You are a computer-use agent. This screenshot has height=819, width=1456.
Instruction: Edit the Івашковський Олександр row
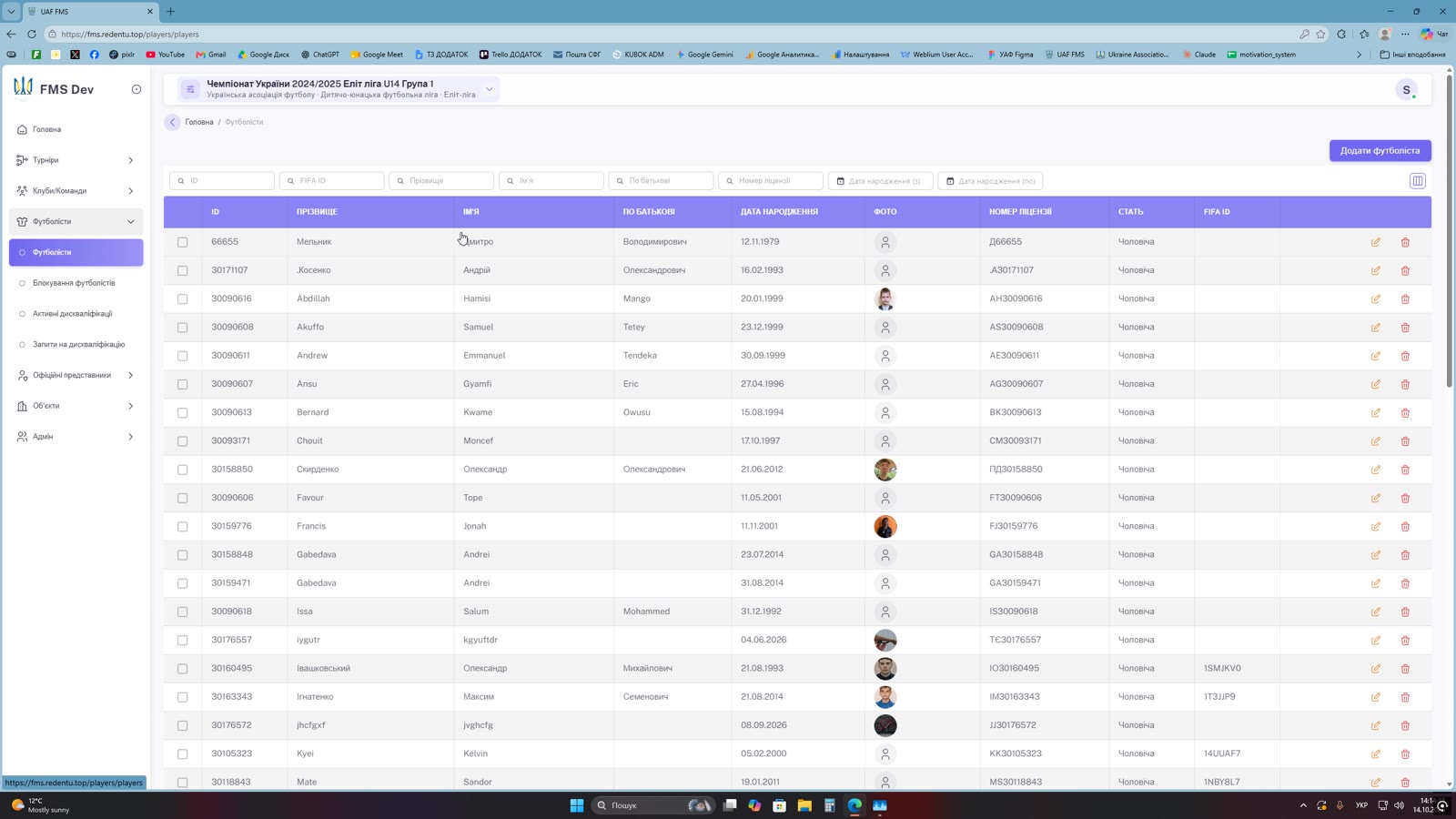[1375, 669]
